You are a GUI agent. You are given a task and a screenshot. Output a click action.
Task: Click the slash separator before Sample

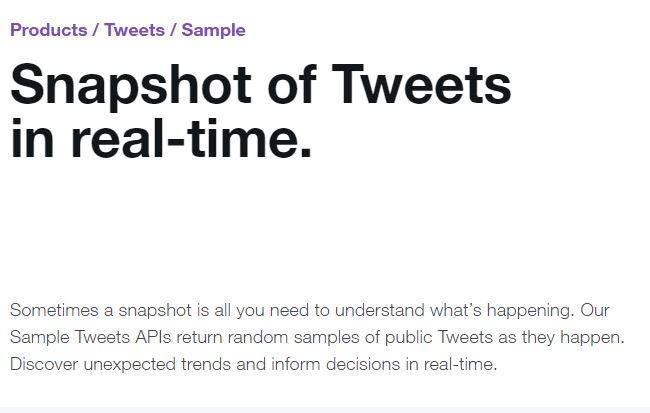173,30
